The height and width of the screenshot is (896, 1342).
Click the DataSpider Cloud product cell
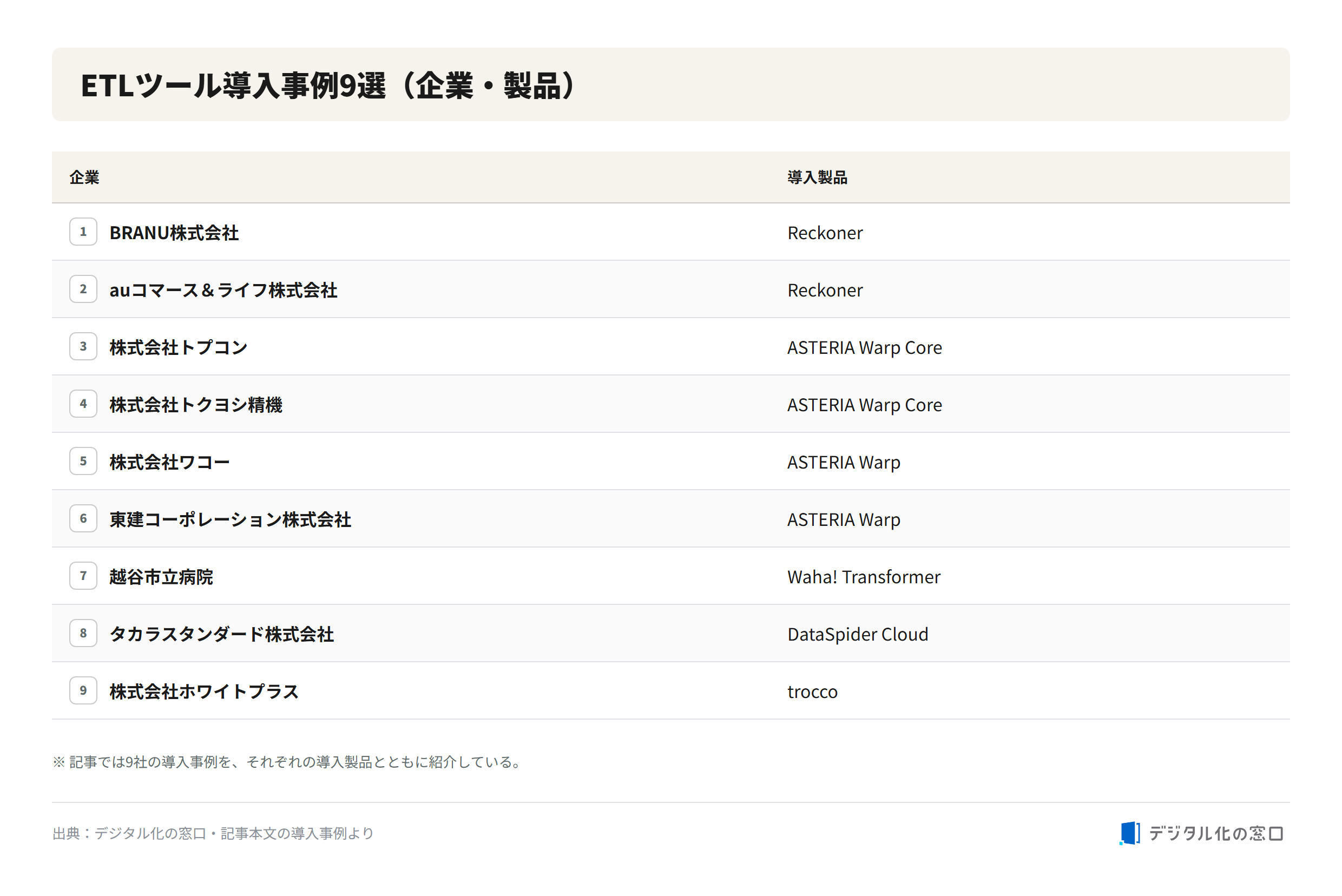(857, 634)
